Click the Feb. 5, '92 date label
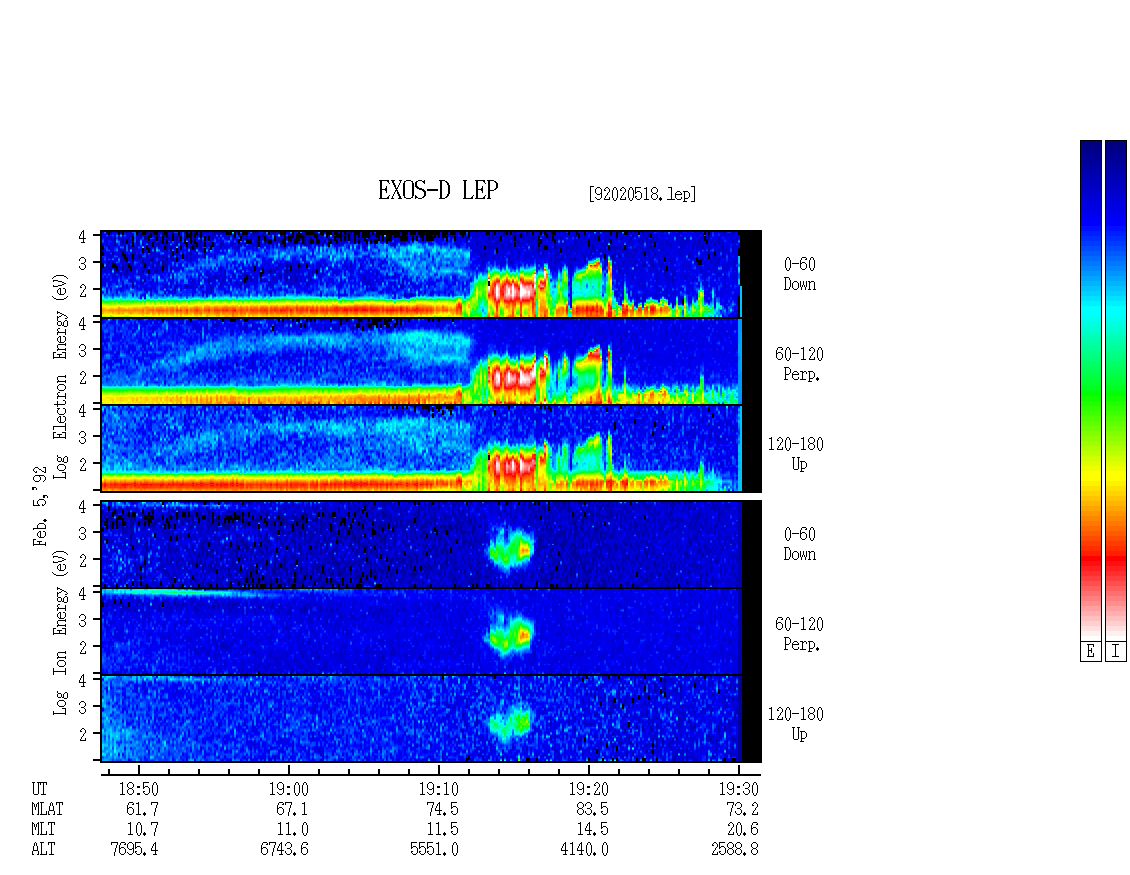The width and height of the screenshot is (1130, 875). click(40, 506)
